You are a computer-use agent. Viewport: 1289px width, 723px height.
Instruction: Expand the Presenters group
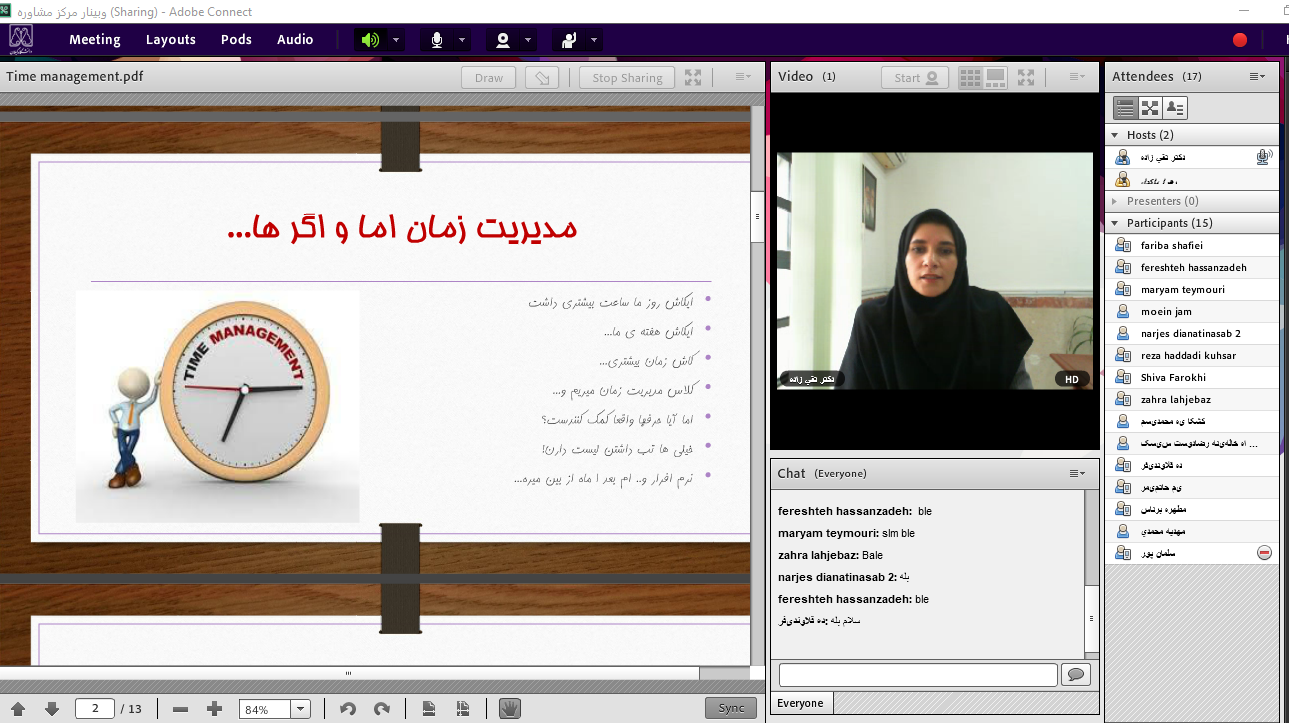[x=1115, y=201]
